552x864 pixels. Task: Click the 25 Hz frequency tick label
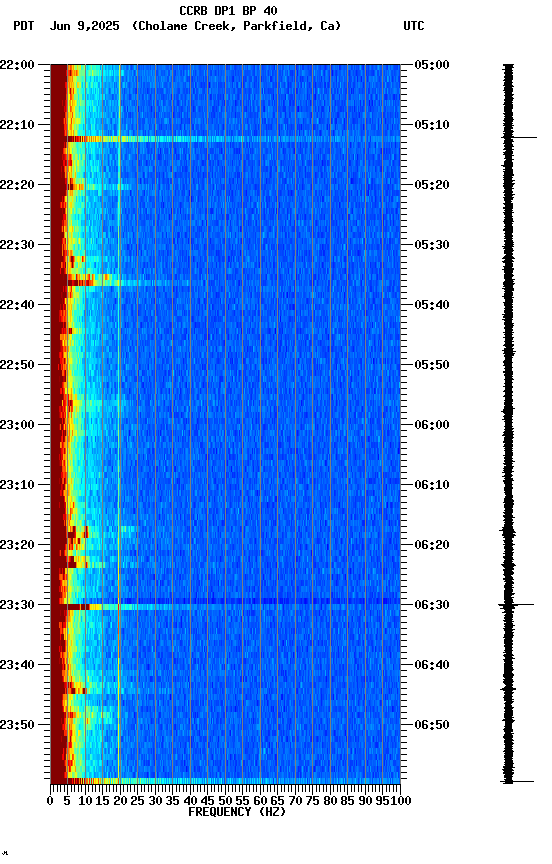click(137, 801)
